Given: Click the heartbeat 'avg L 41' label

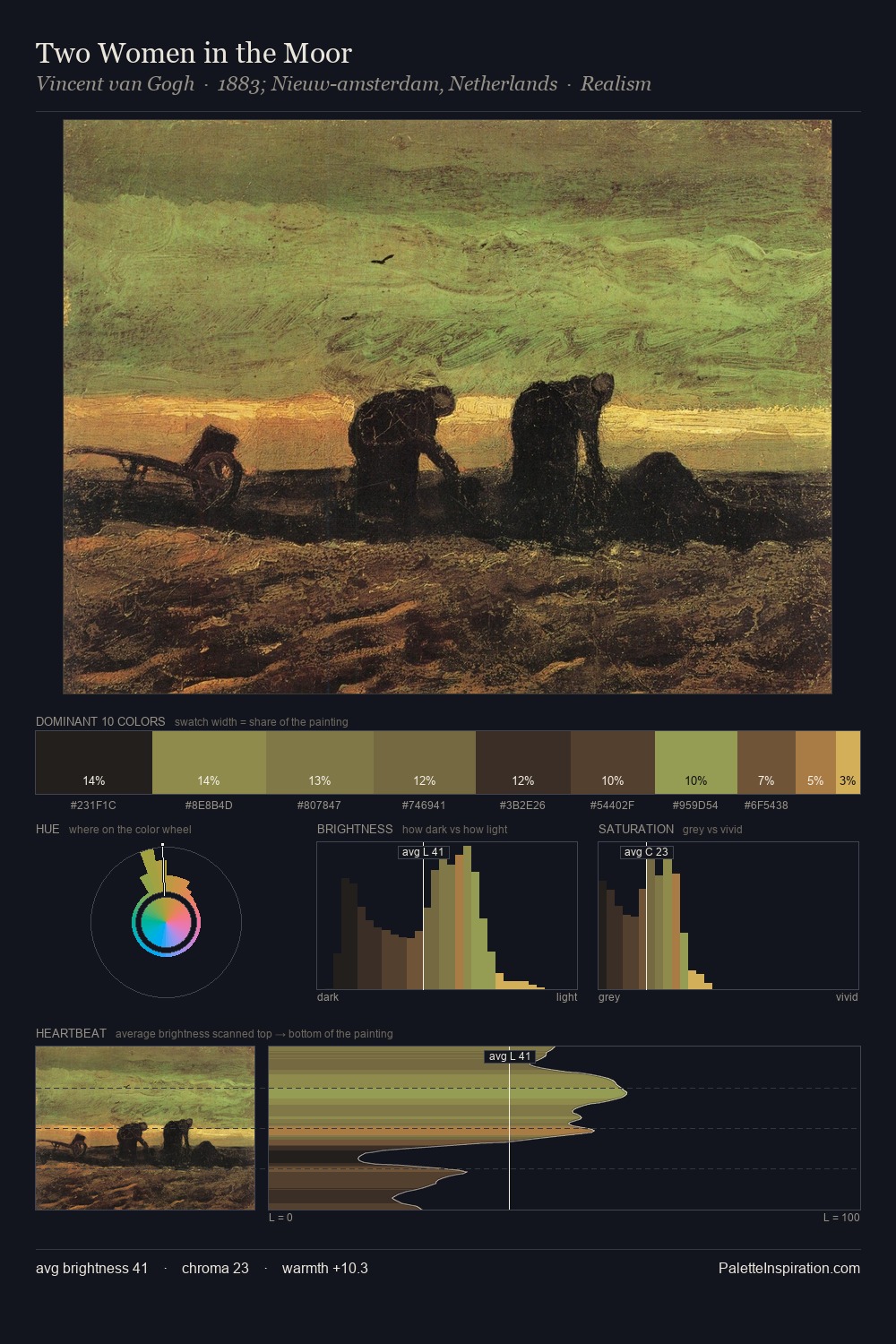Looking at the screenshot, I should pyautogui.click(x=510, y=1056).
